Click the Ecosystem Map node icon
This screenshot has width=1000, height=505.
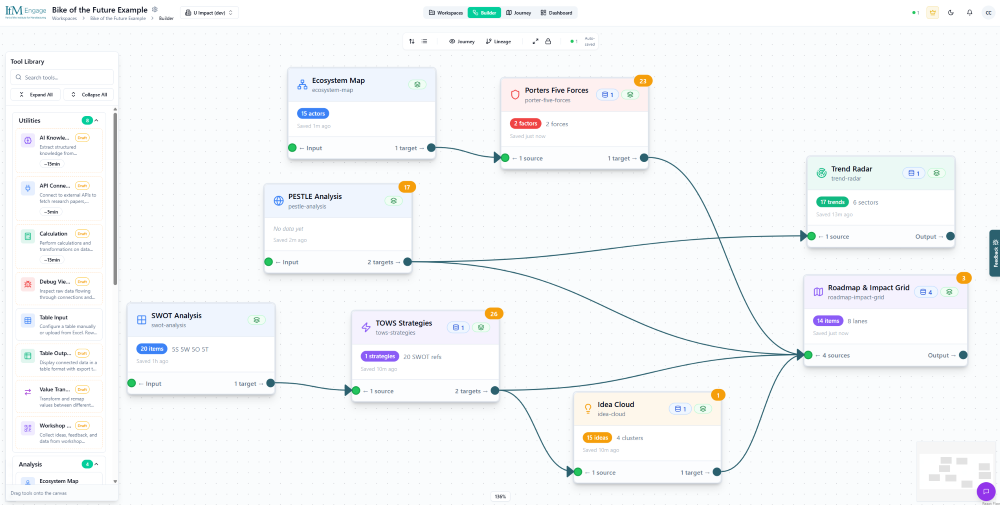[302, 85]
